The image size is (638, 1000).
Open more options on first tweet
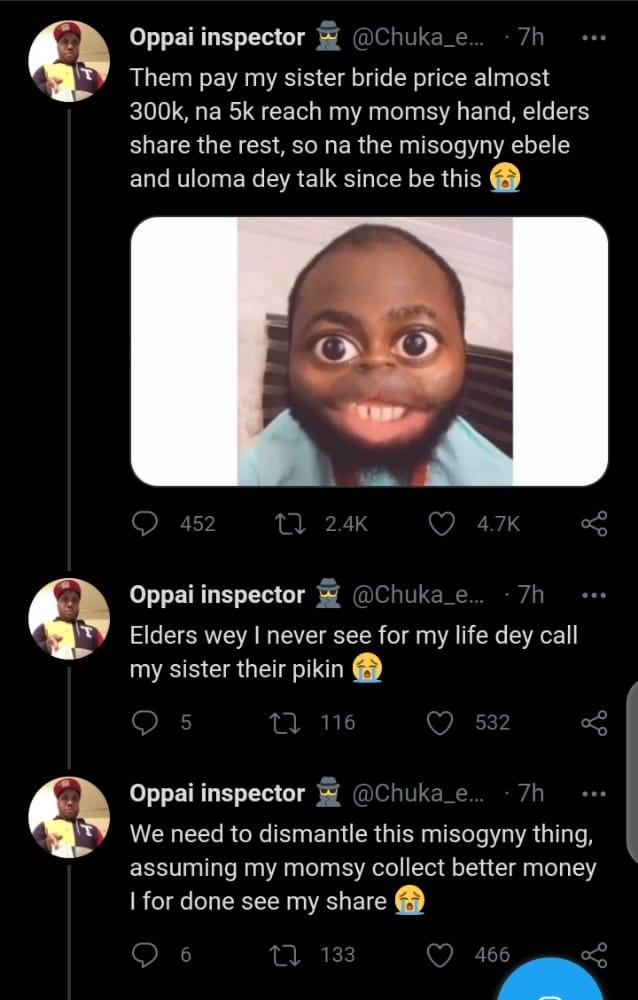[595, 38]
